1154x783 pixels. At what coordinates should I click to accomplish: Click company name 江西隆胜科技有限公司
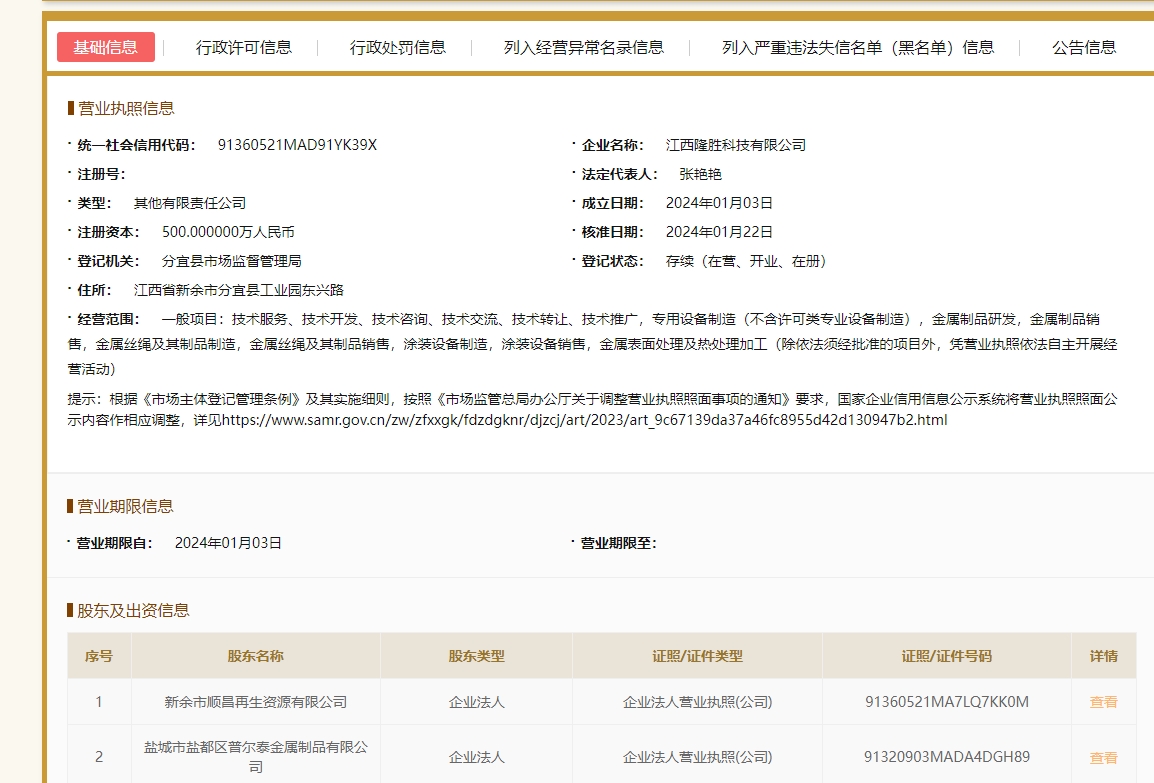(735, 145)
